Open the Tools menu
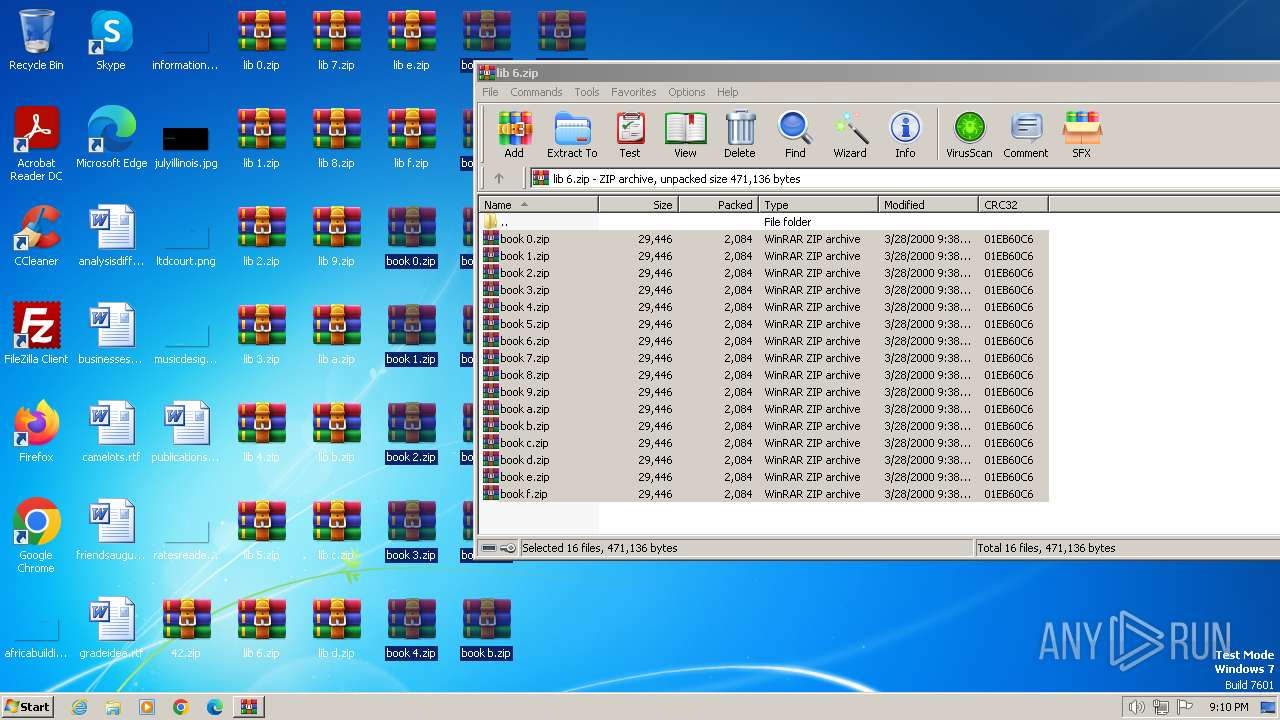 587,92
